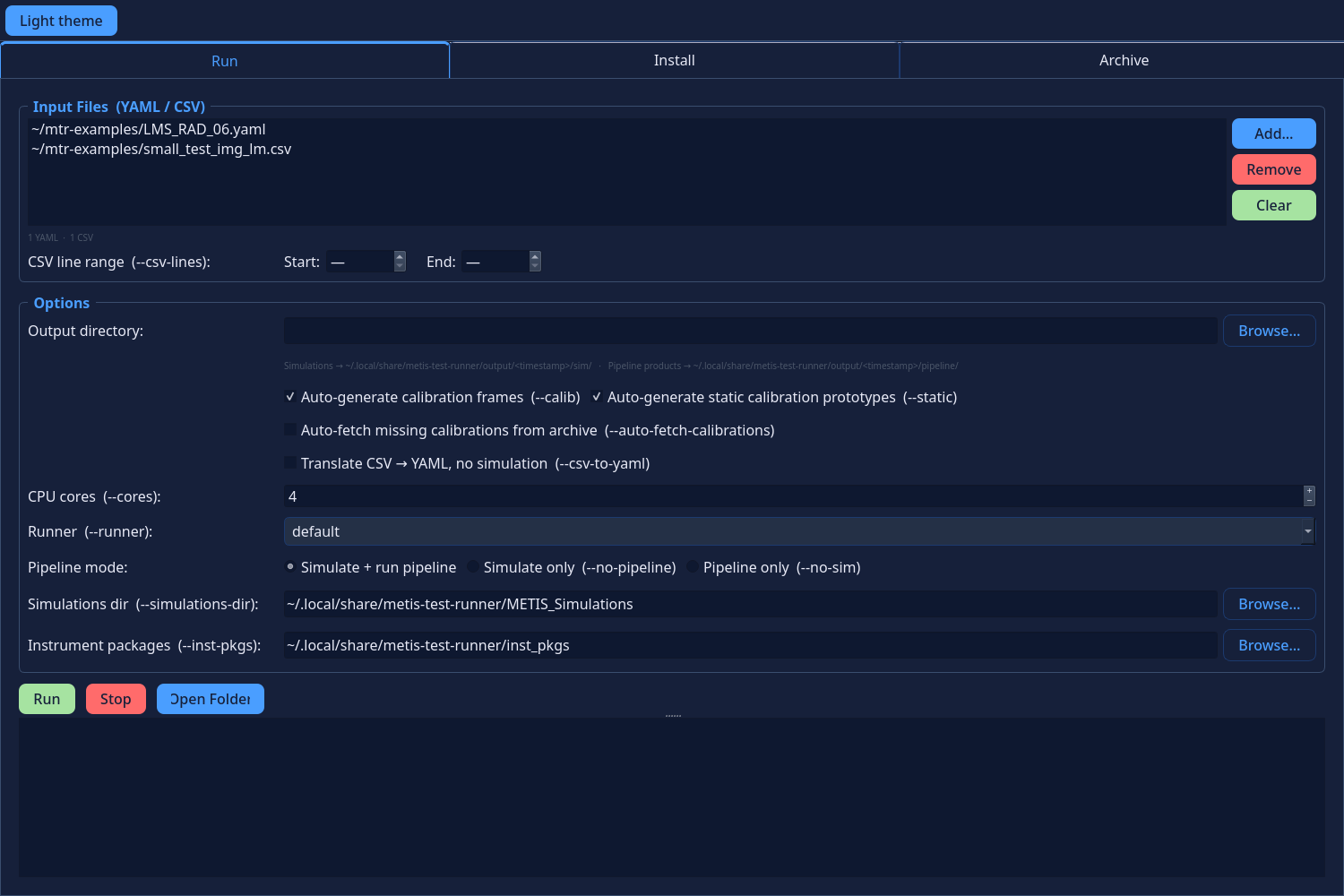Open the Runner dropdown
Image resolution: width=1344 pixels, height=896 pixels.
(x=799, y=531)
